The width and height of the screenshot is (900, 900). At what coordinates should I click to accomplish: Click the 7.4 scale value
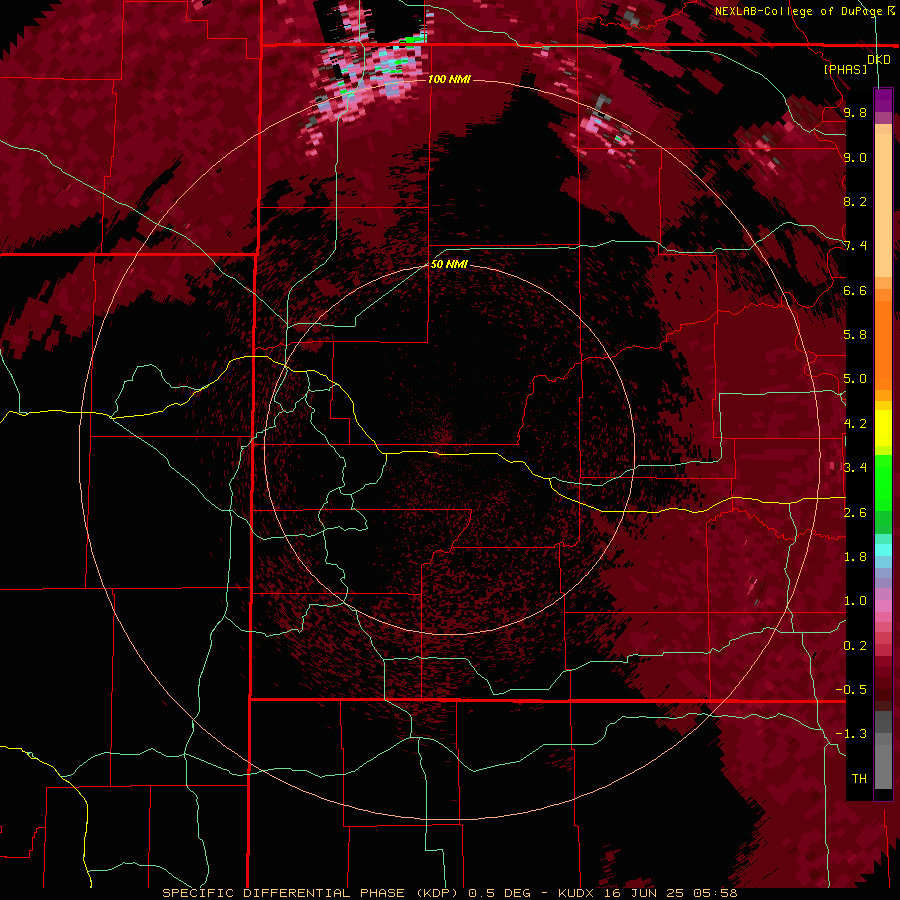tap(855, 246)
